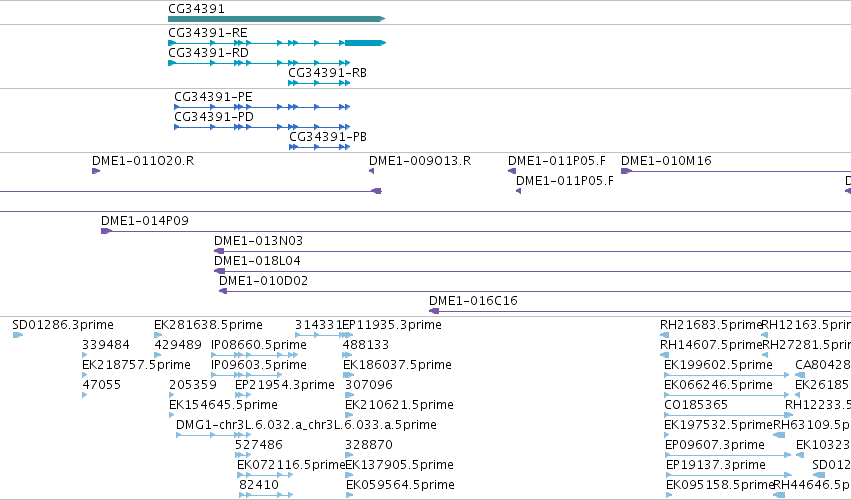Click the 47055 feature label

pyautogui.click(x=101, y=385)
